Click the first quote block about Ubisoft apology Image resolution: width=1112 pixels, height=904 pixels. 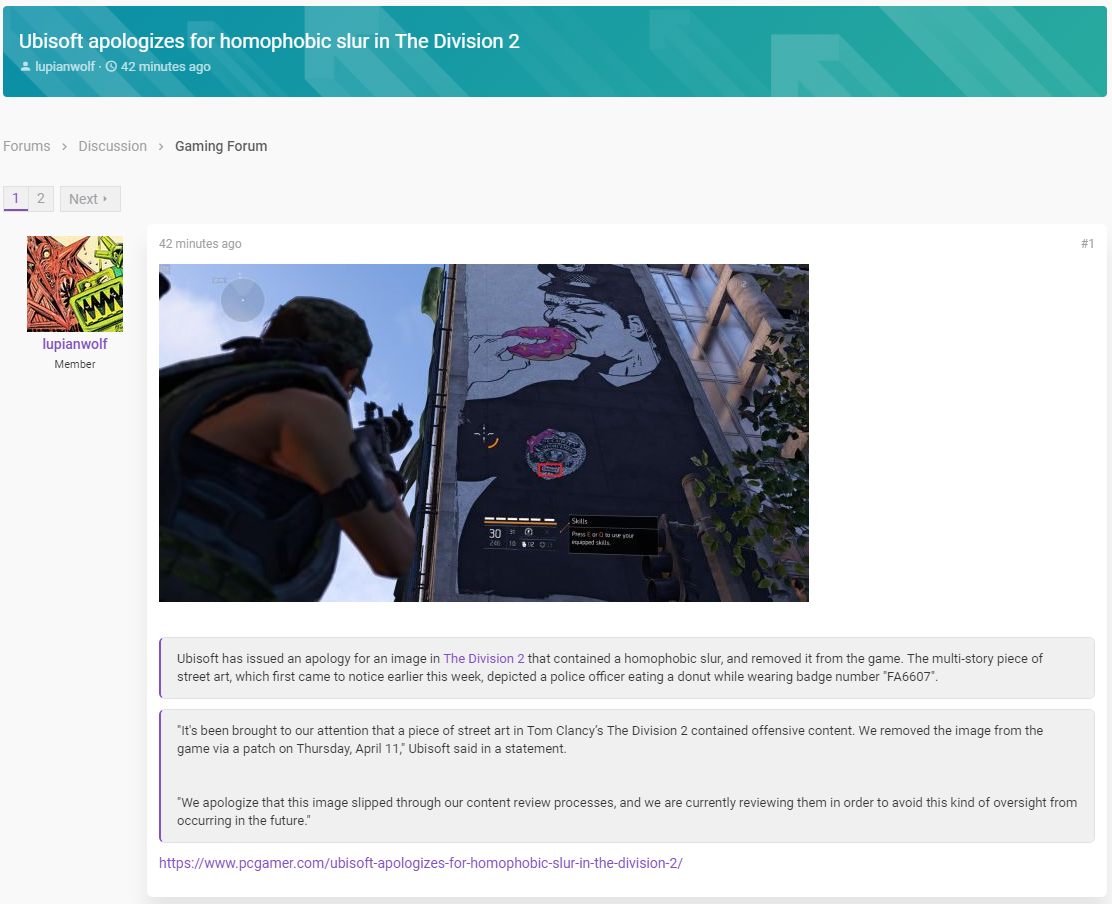pyautogui.click(x=627, y=668)
